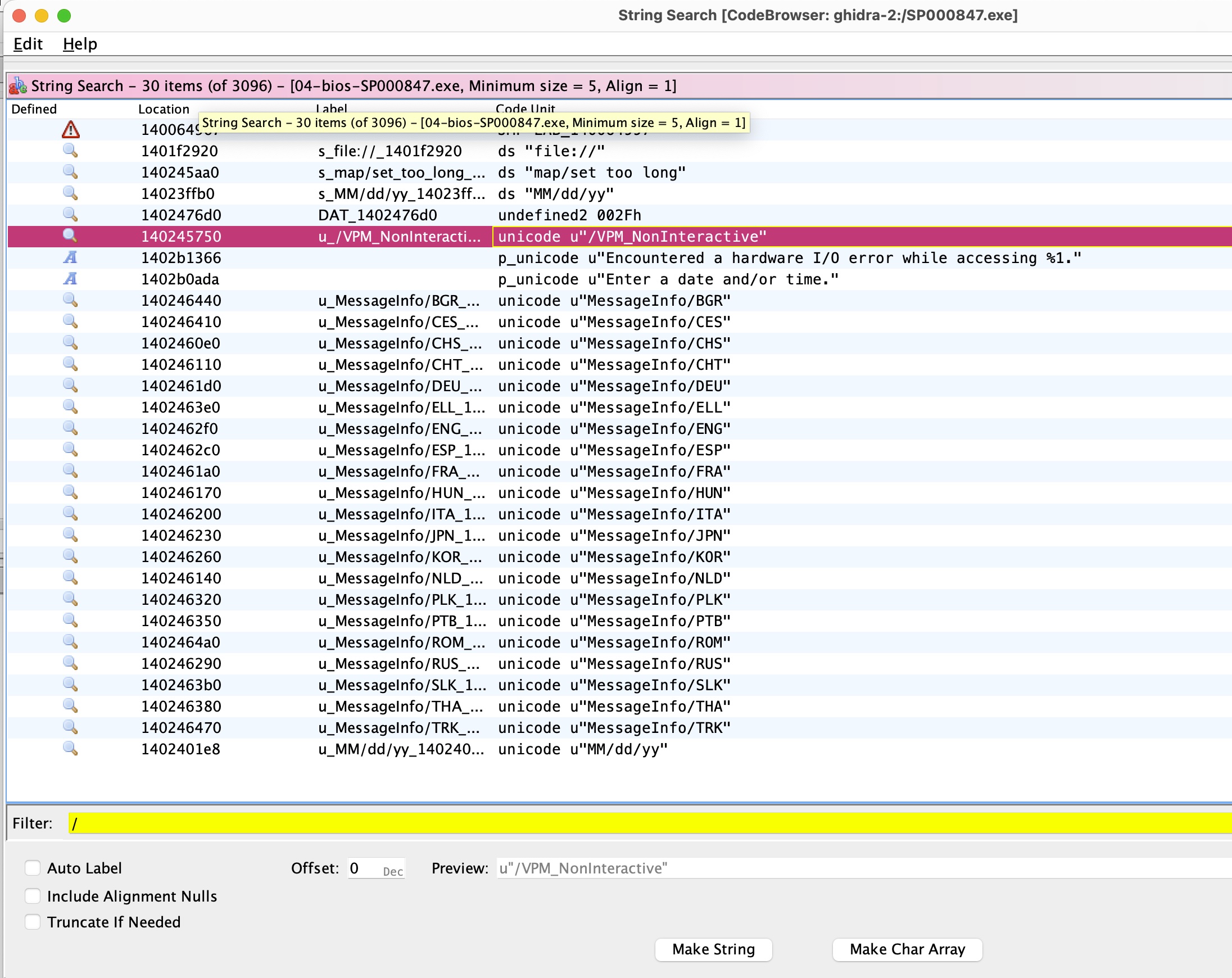Click the search icon beside MessageInfo/TRK
Screen dimensions: 1232x978
[71, 728]
